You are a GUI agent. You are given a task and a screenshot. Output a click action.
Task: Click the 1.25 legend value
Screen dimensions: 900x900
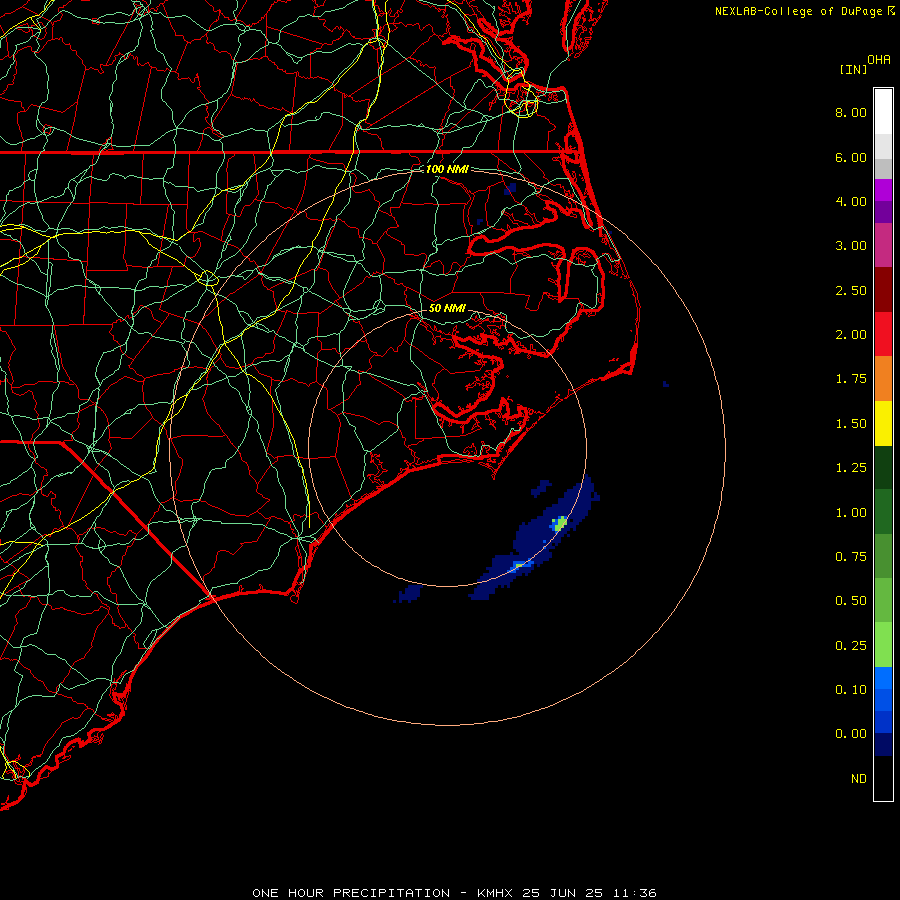point(851,468)
